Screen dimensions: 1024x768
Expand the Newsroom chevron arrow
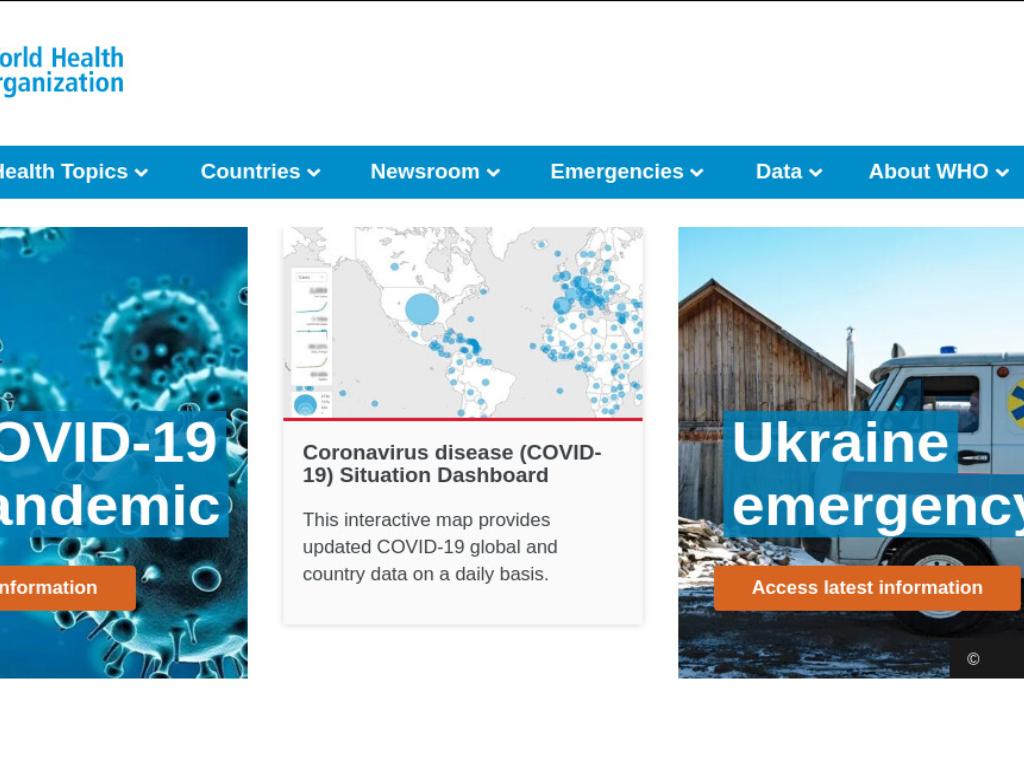click(494, 172)
